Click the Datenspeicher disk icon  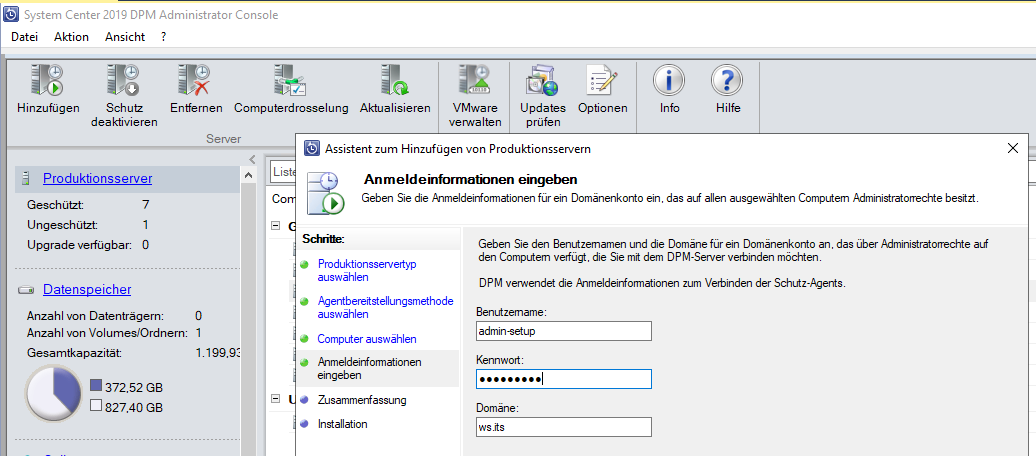[26, 289]
